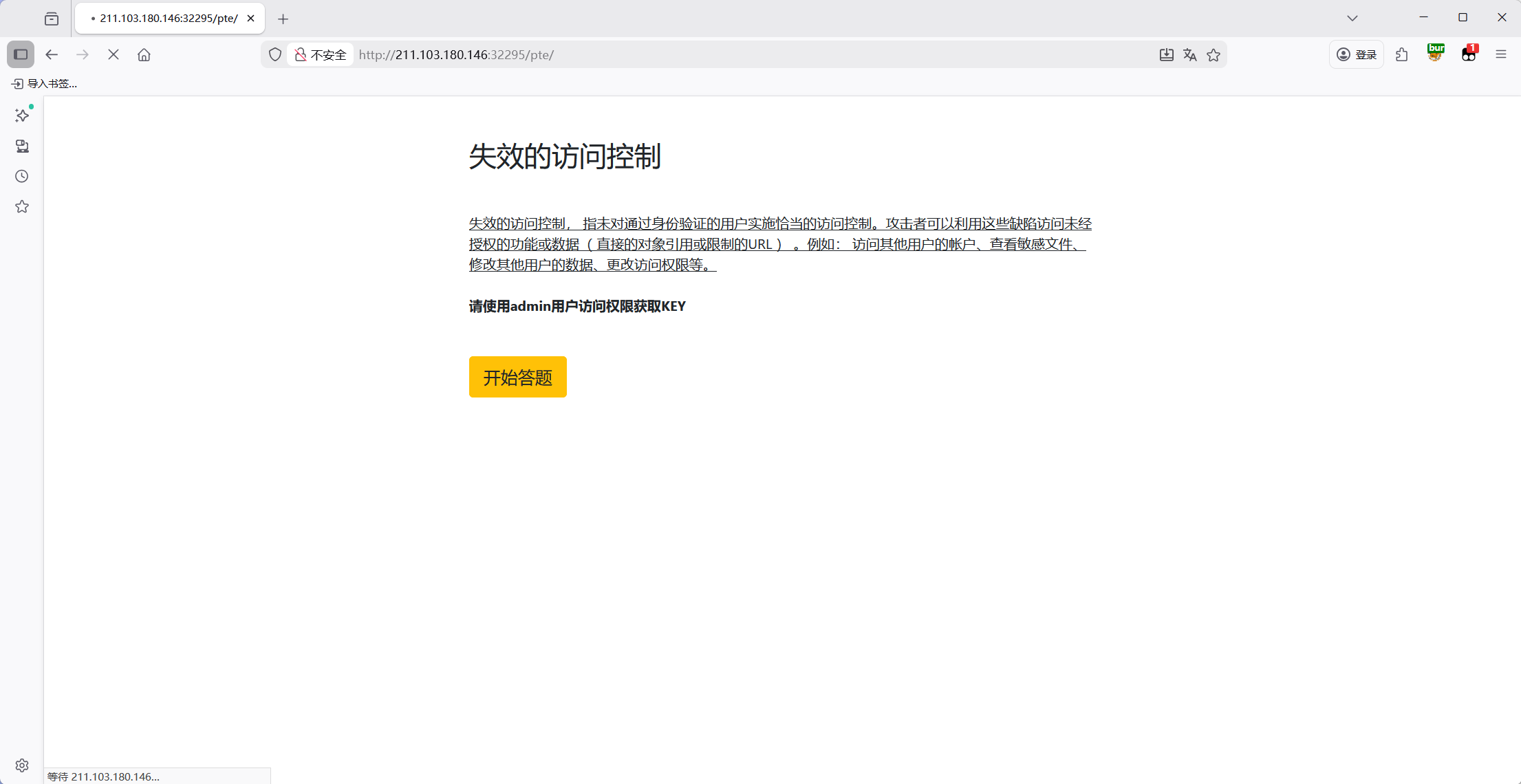The width and height of the screenshot is (1521, 784).
Task: Open the home page
Action: tap(144, 54)
